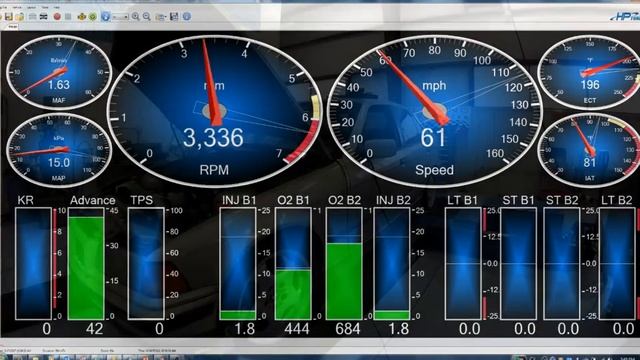Click the 196 ECT value

[x=590, y=85]
